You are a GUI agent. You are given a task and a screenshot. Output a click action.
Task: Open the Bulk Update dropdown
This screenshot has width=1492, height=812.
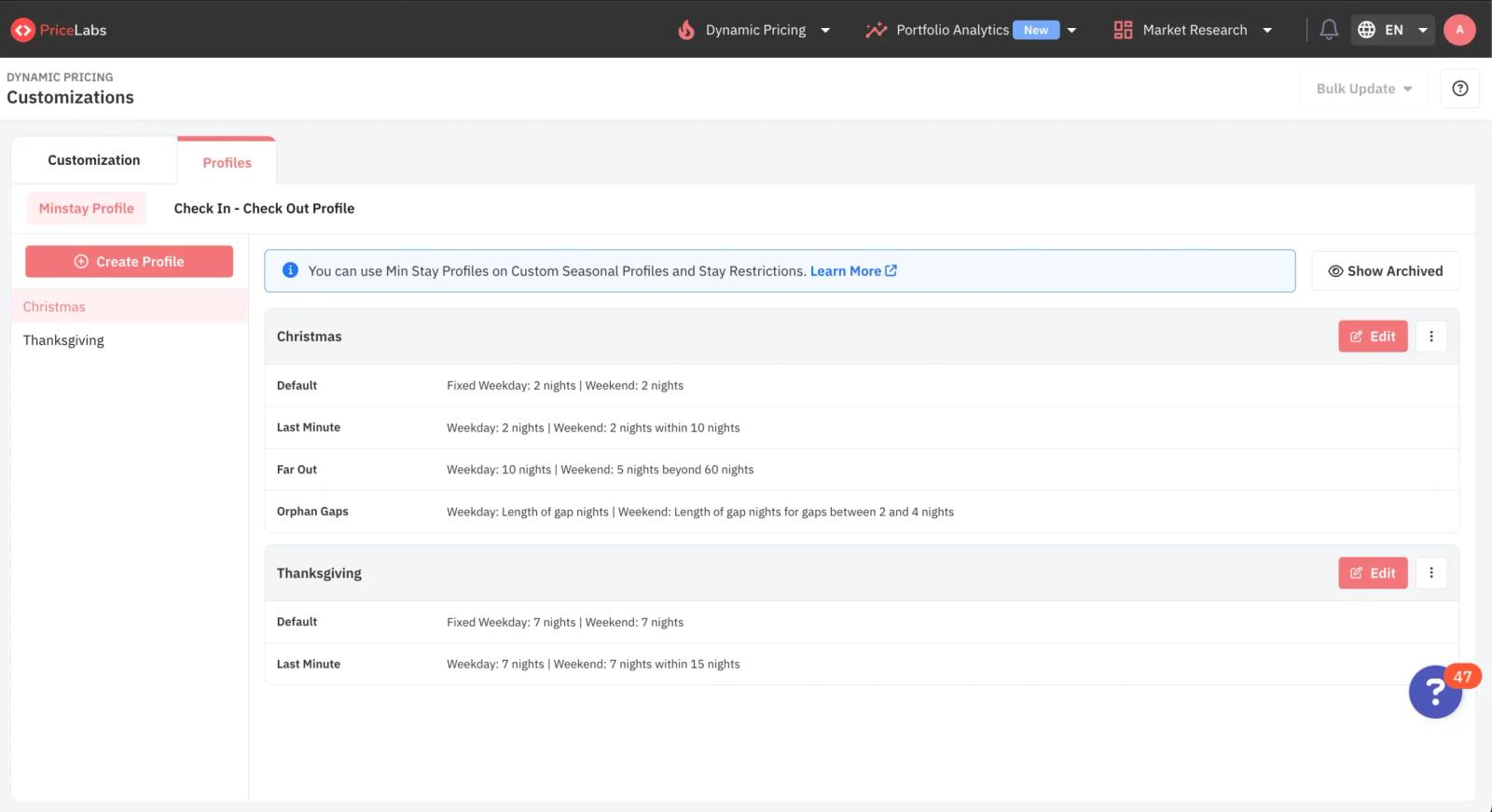pos(1364,89)
